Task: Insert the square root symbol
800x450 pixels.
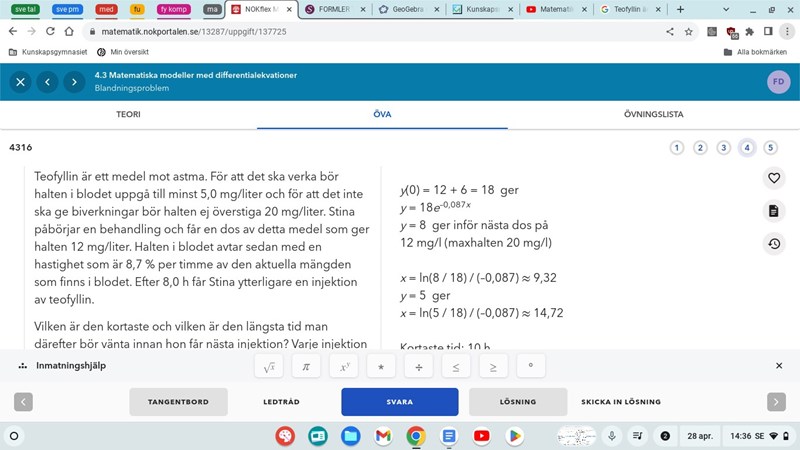Action: (x=269, y=367)
